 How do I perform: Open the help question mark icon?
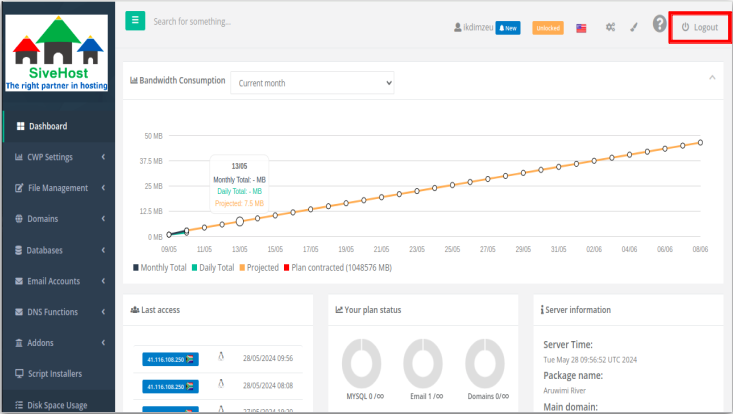pyautogui.click(x=660, y=24)
